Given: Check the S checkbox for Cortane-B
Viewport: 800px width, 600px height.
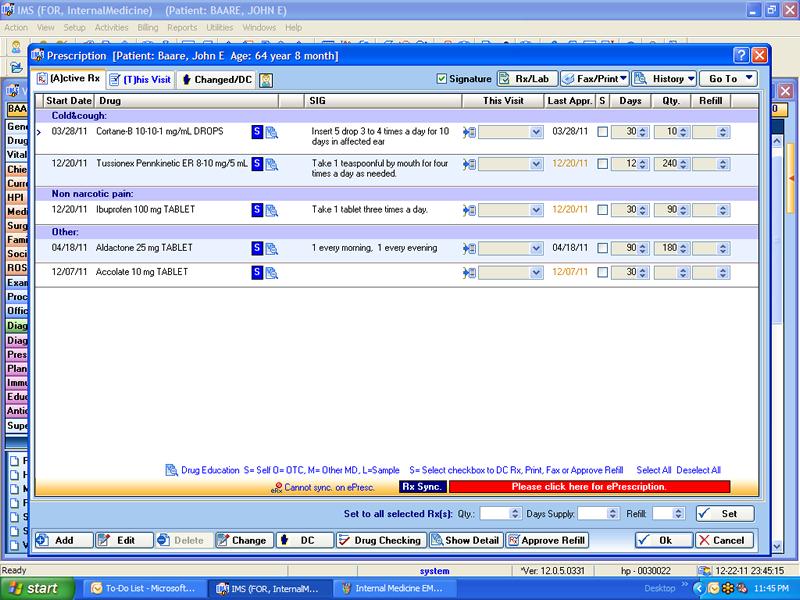Looking at the screenshot, I should coord(603,132).
